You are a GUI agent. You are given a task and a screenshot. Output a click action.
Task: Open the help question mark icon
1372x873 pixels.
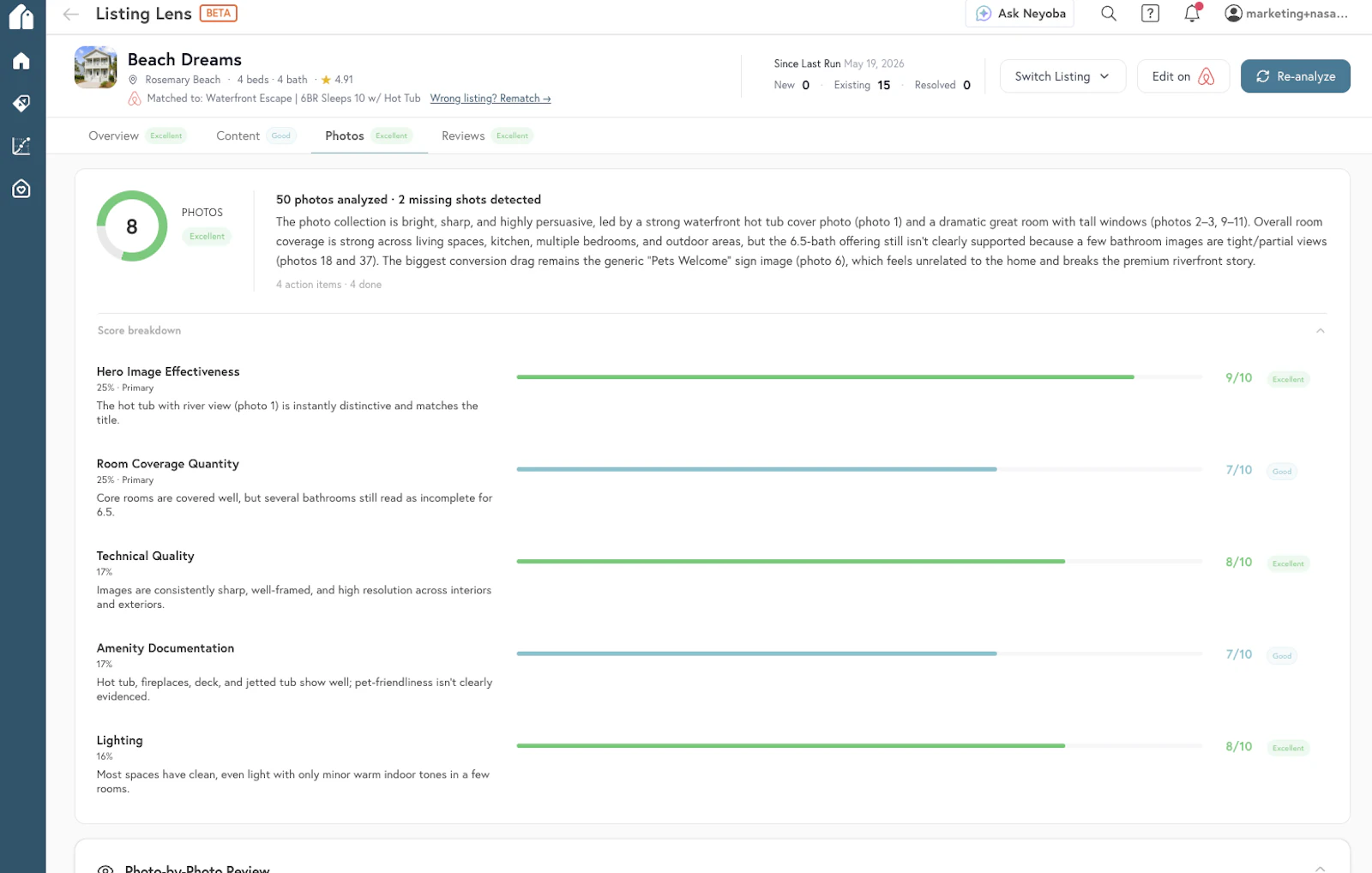[x=1150, y=14]
